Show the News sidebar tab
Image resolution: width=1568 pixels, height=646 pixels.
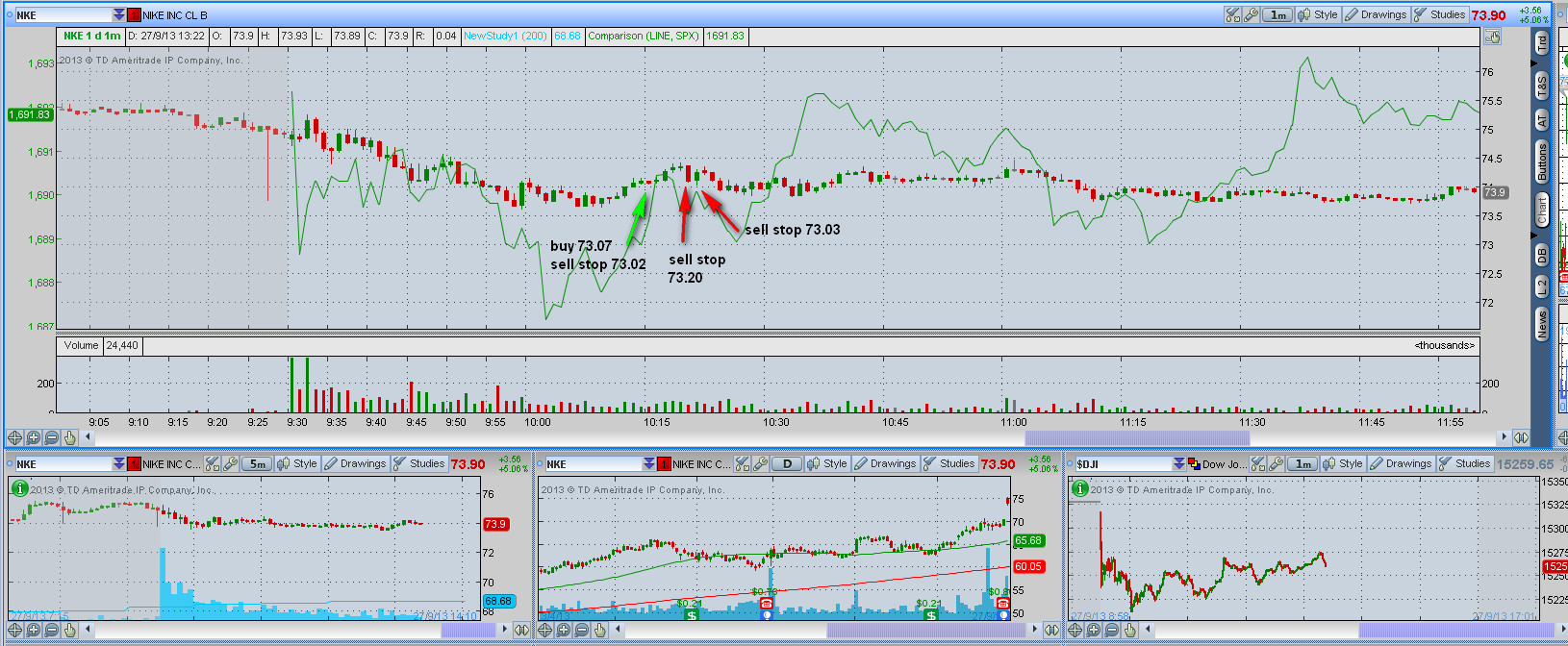pyautogui.click(x=1541, y=324)
